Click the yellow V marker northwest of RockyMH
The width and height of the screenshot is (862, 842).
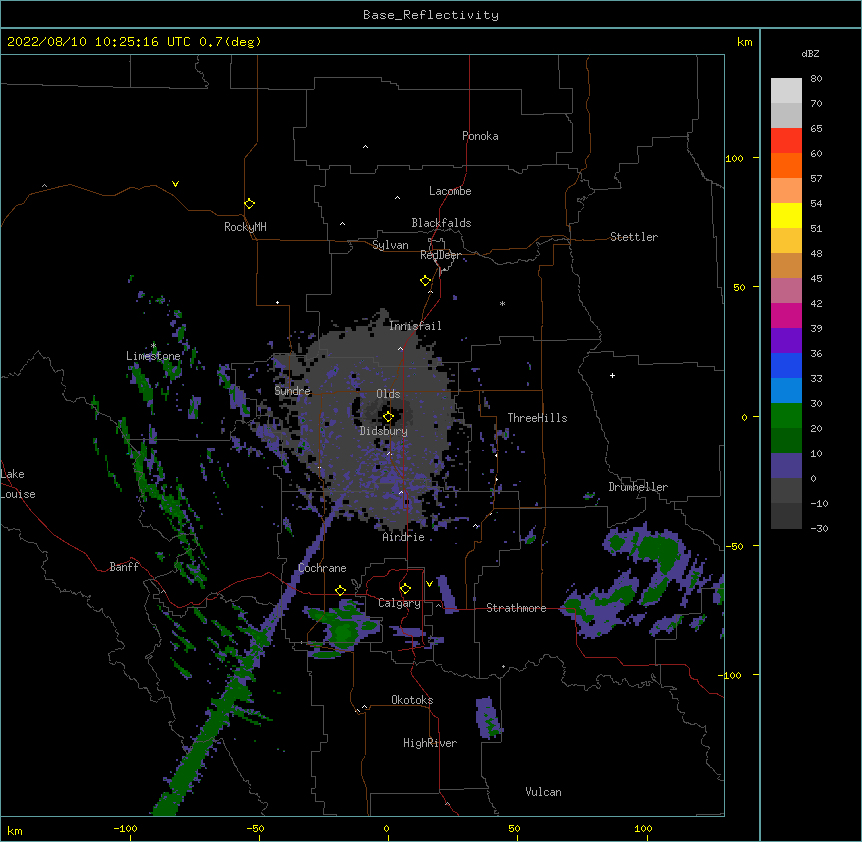click(x=175, y=184)
